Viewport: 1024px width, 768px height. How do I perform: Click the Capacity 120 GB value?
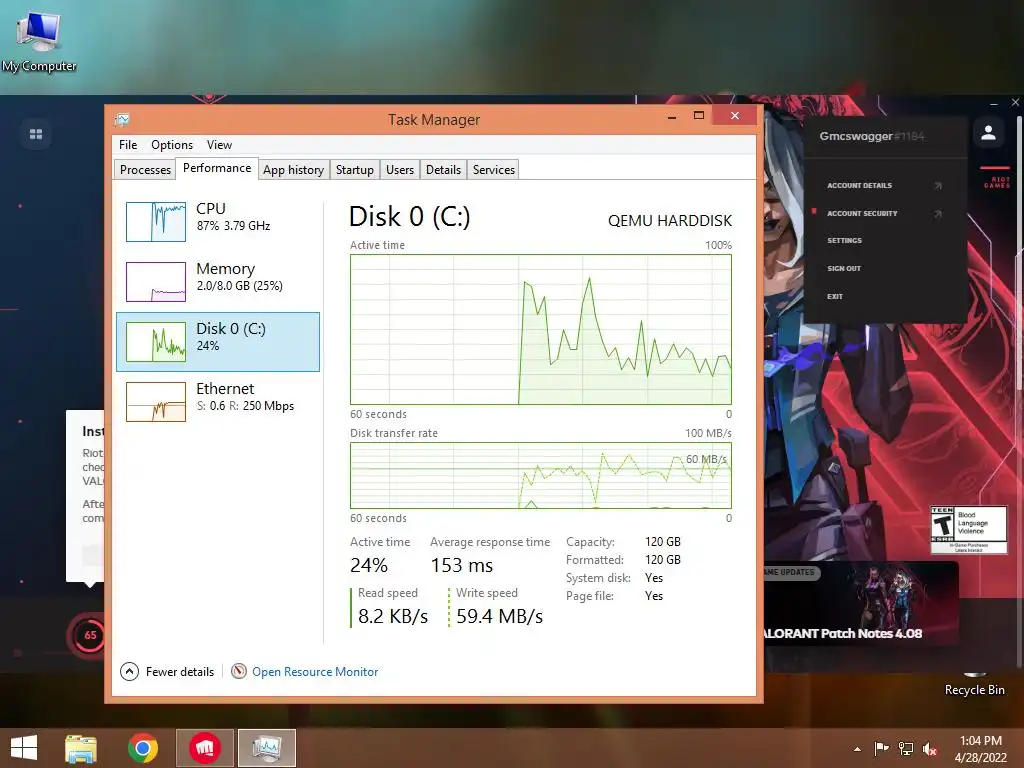coord(663,541)
